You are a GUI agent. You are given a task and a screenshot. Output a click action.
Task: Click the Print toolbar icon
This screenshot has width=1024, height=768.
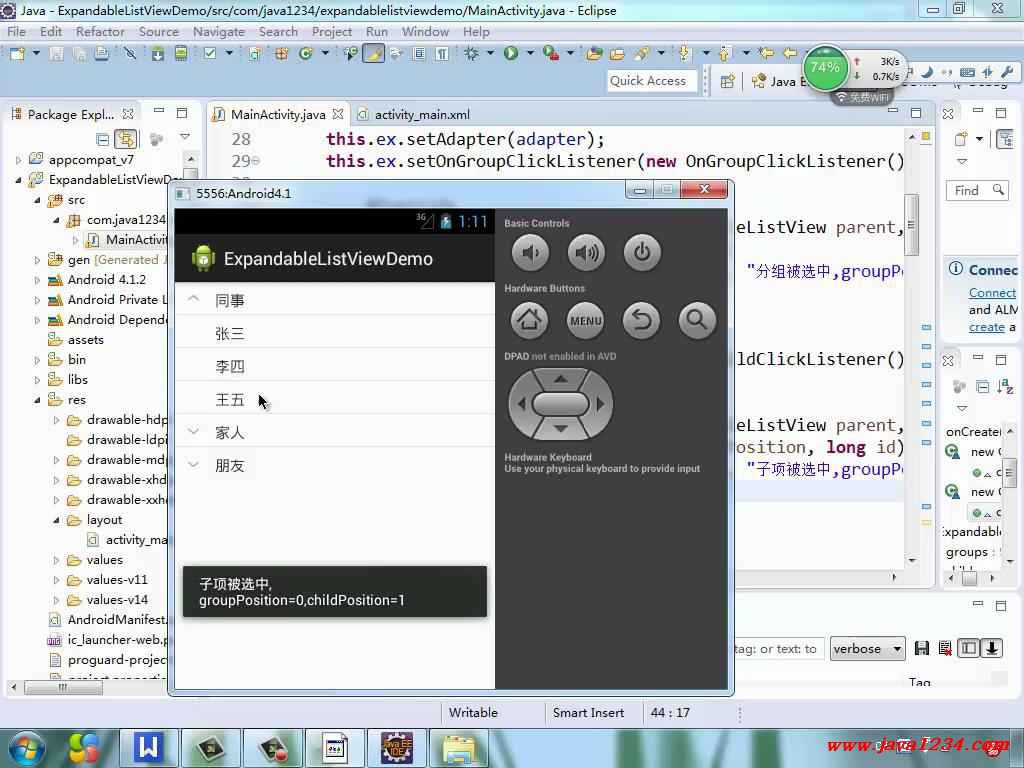101,54
